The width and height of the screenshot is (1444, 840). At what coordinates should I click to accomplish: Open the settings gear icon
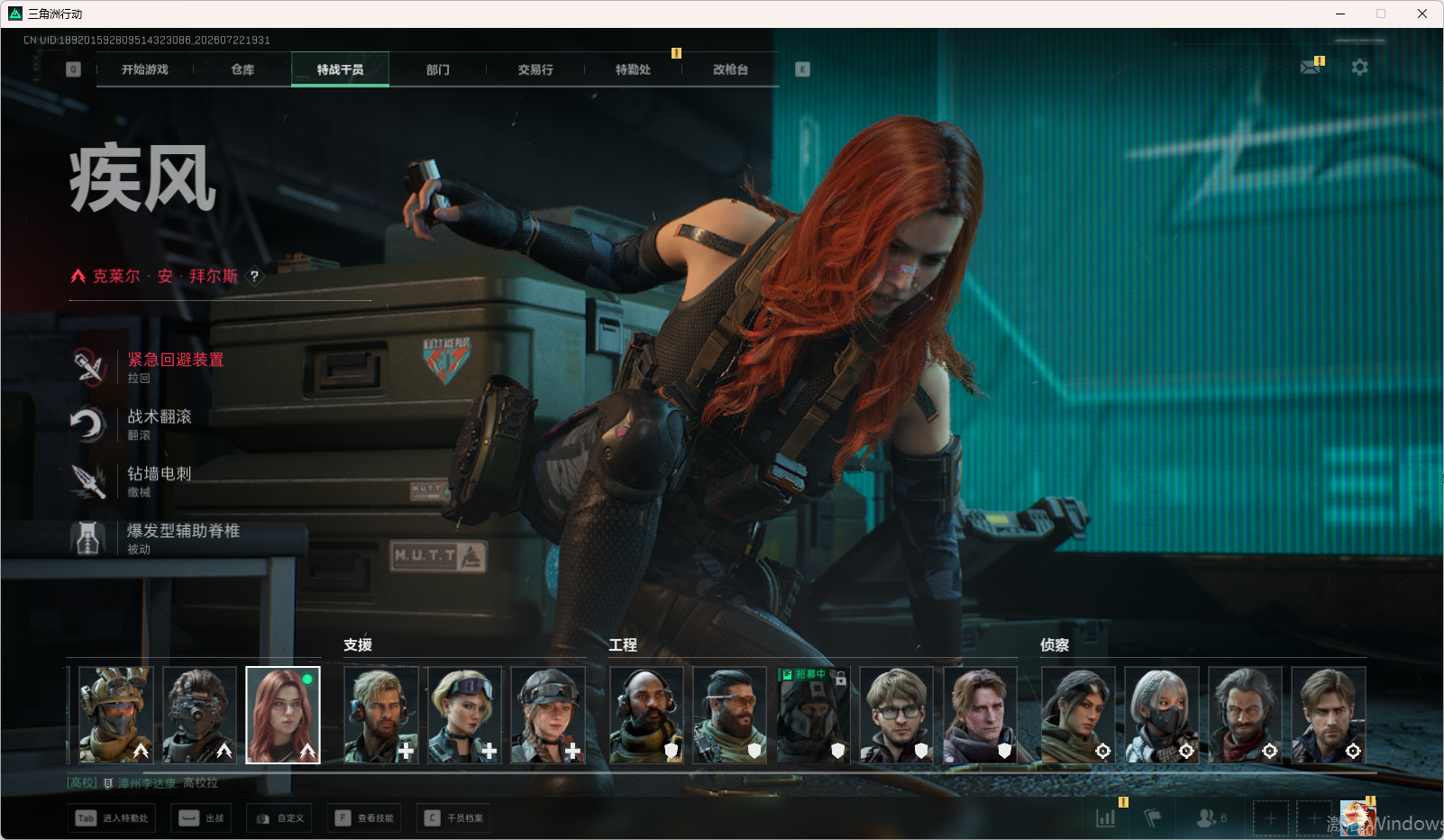click(x=1359, y=67)
